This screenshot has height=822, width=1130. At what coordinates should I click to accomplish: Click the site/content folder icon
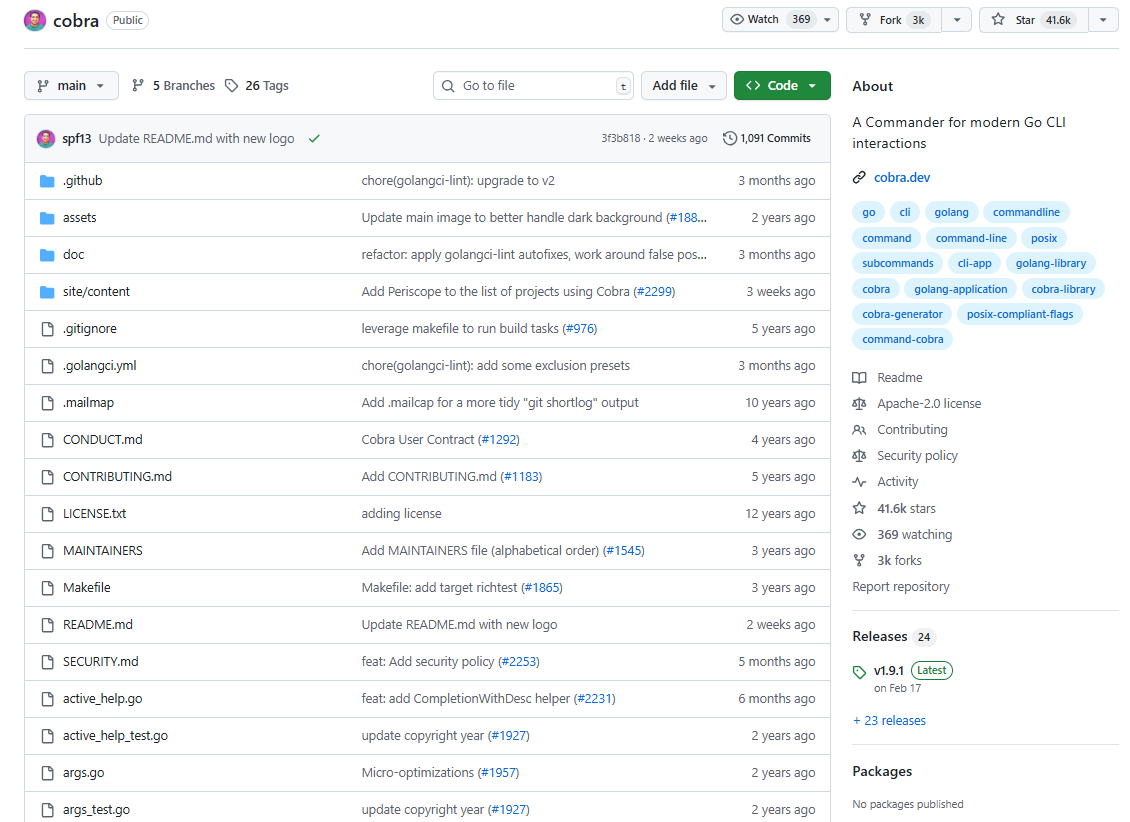click(x=48, y=292)
